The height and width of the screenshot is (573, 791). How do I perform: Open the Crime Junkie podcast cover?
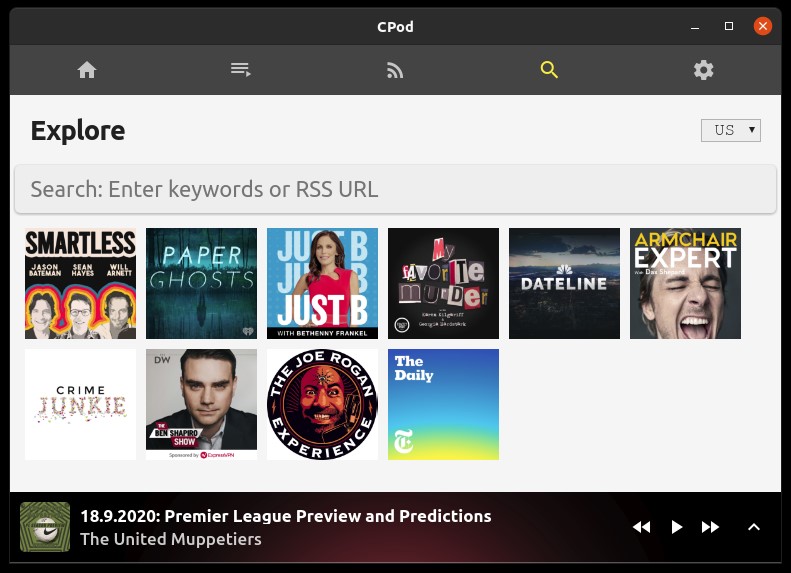click(80, 404)
